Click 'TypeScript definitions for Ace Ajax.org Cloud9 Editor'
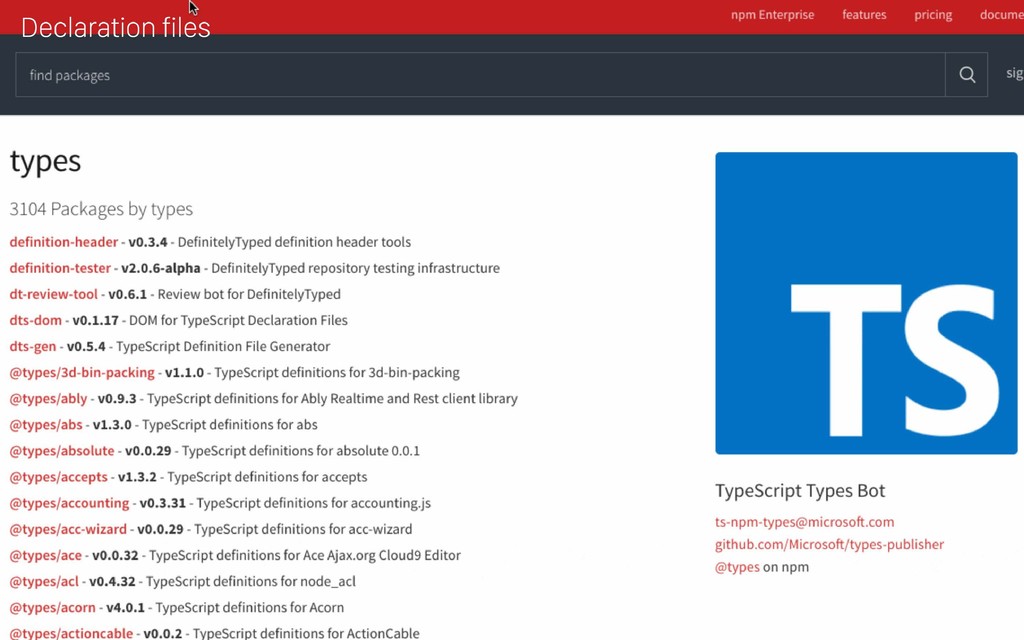1024x640 pixels. click(x=305, y=555)
